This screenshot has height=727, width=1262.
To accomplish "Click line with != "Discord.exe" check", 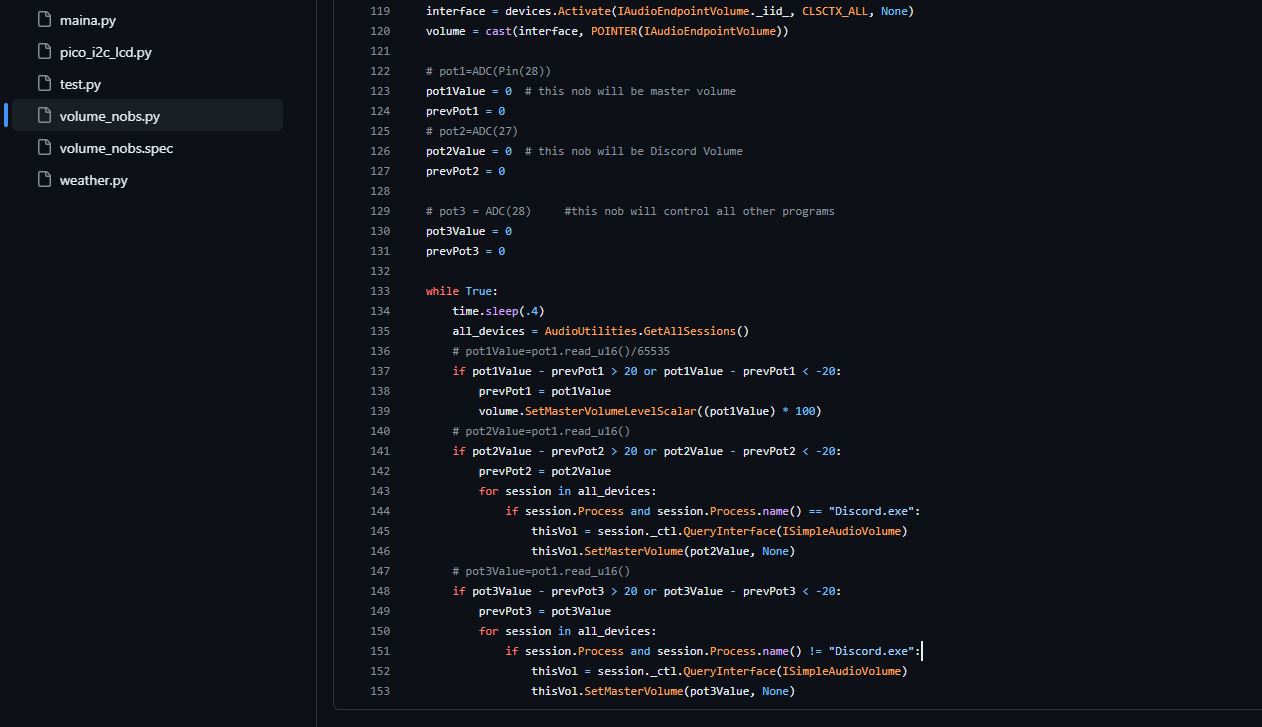I will (x=712, y=651).
